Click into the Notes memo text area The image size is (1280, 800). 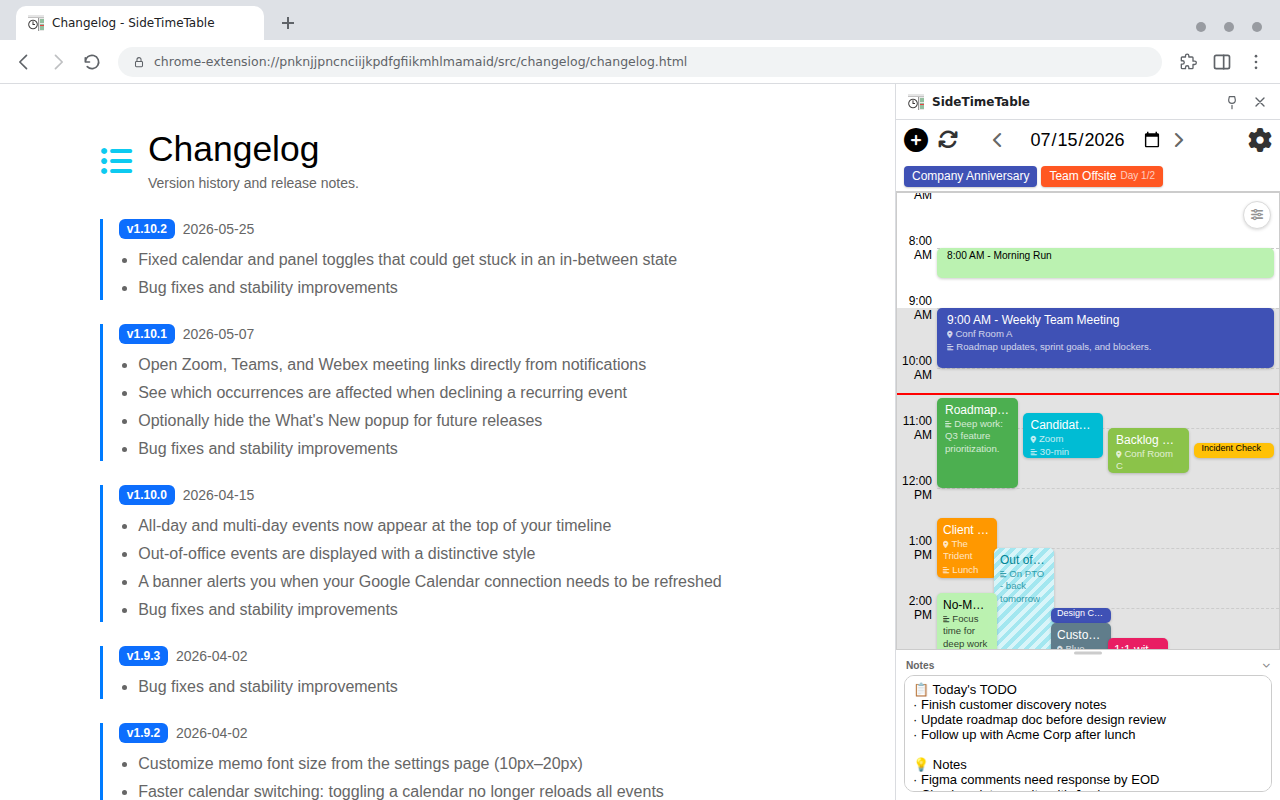pos(1088,735)
